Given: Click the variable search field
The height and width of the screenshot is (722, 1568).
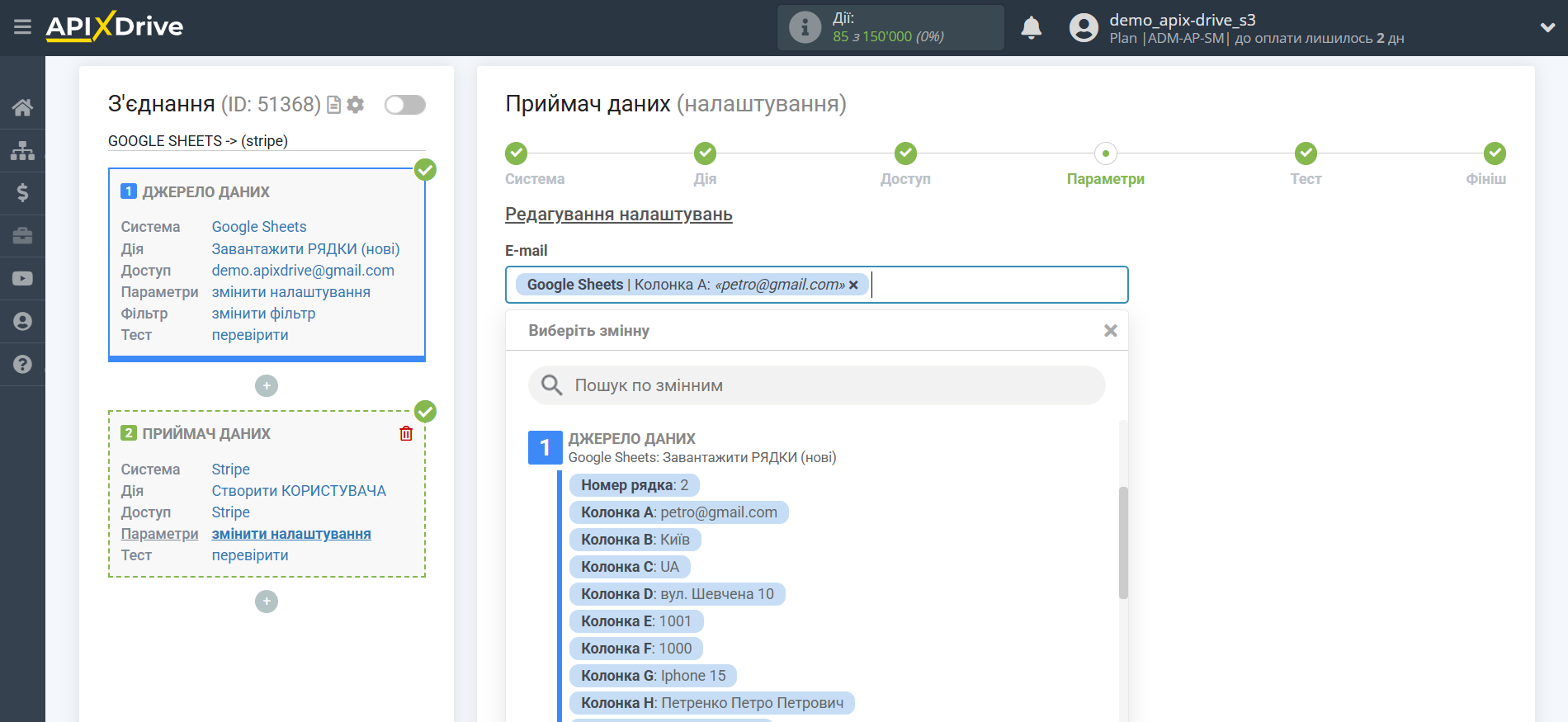Looking at the screenshot, I should [816, 385].
